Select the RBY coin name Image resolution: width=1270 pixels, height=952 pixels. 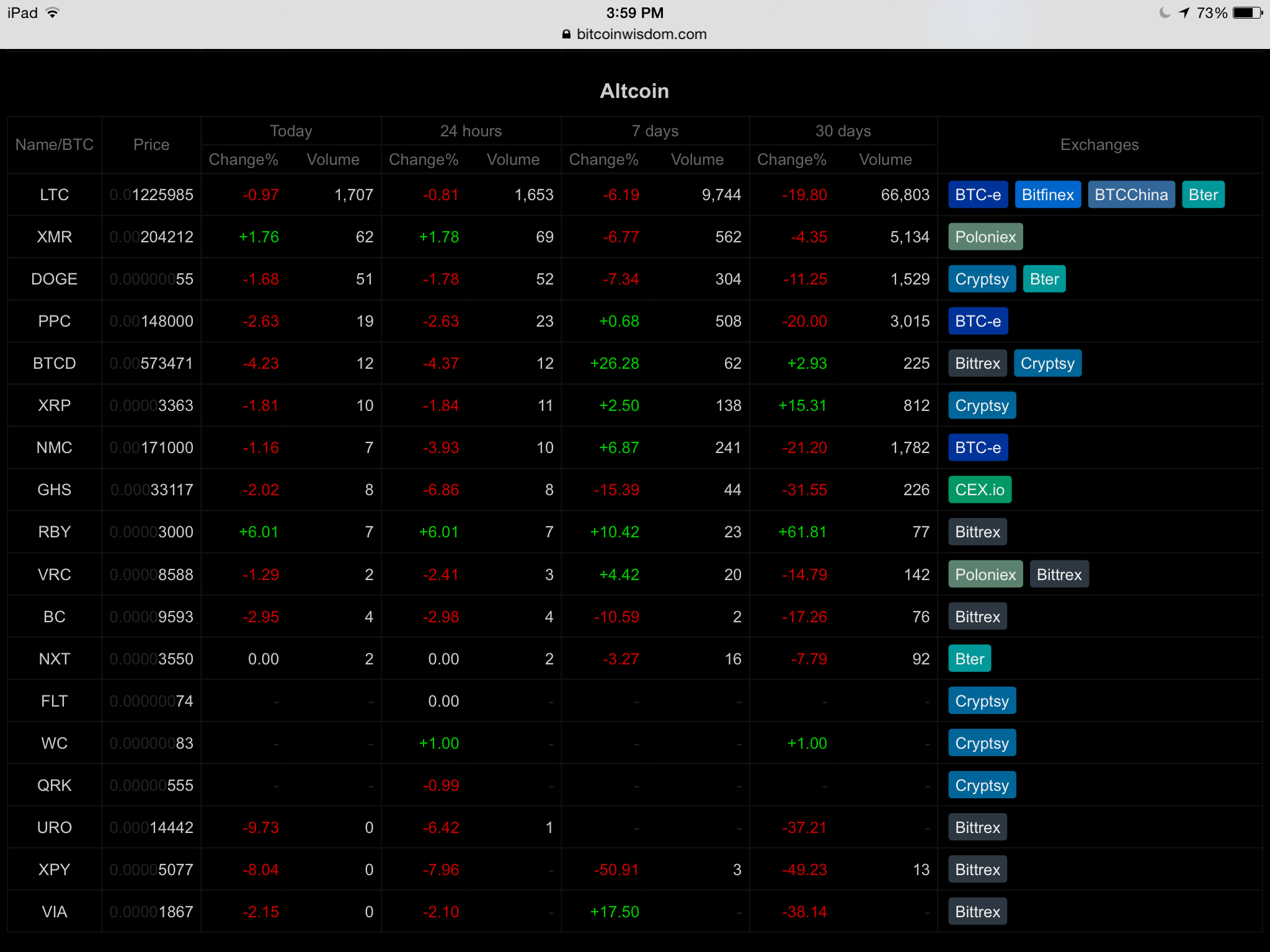click(x=55, y=532)
